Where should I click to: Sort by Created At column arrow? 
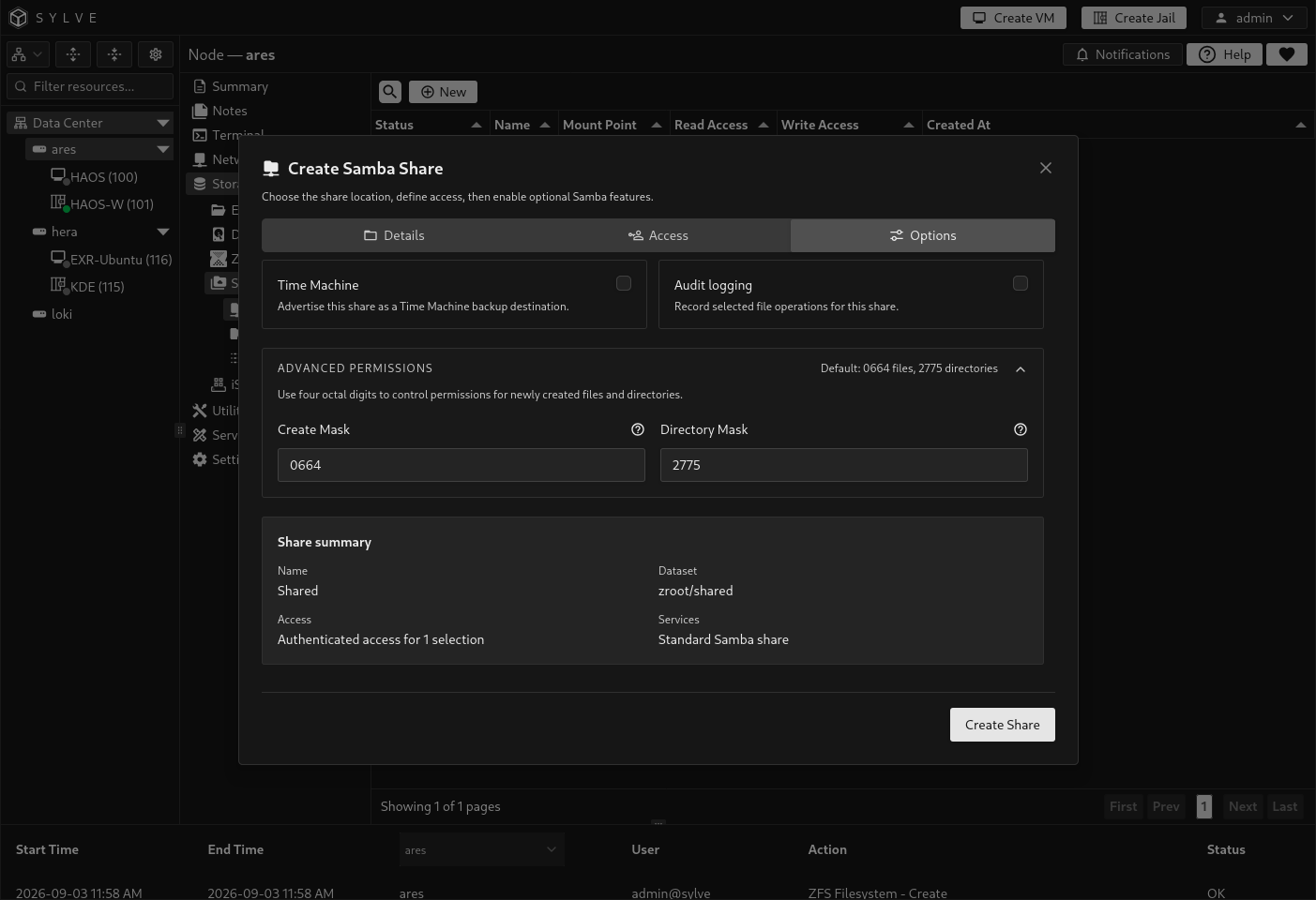coord(1301,125)
